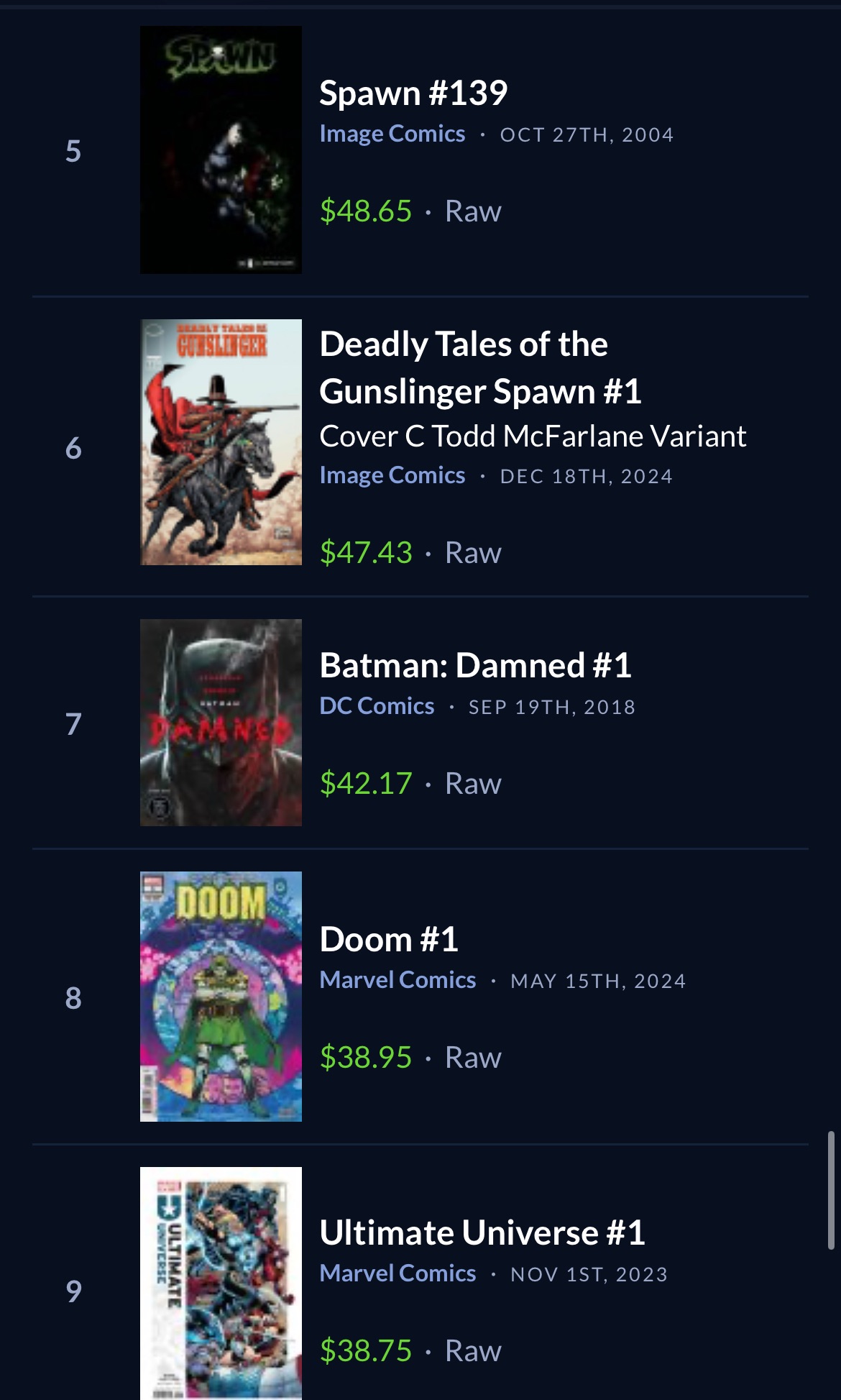Click Marvel Comics under Ultimate Universe #1

click(397, 1274)
